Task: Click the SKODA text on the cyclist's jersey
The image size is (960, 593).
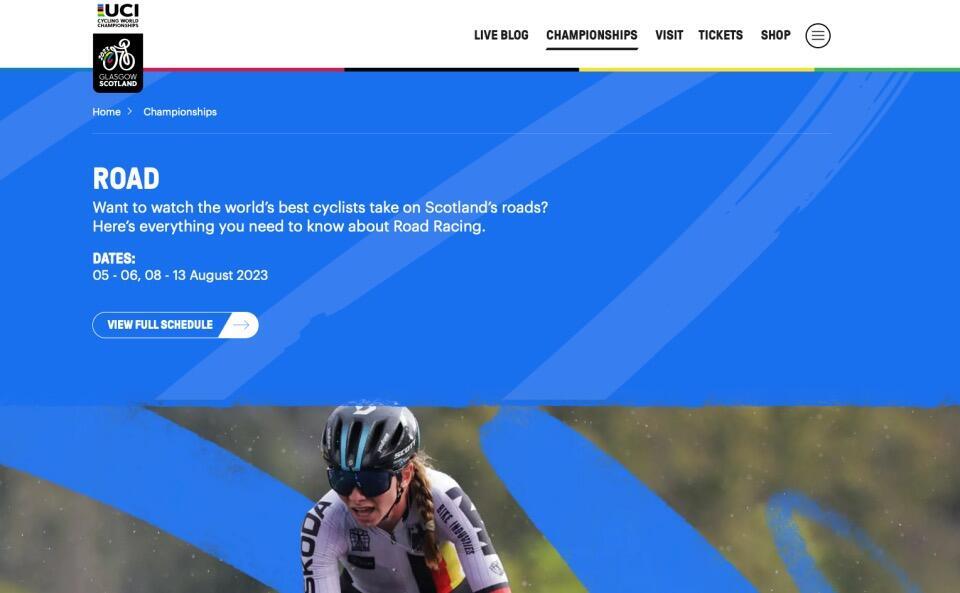Action: (314, 545)
